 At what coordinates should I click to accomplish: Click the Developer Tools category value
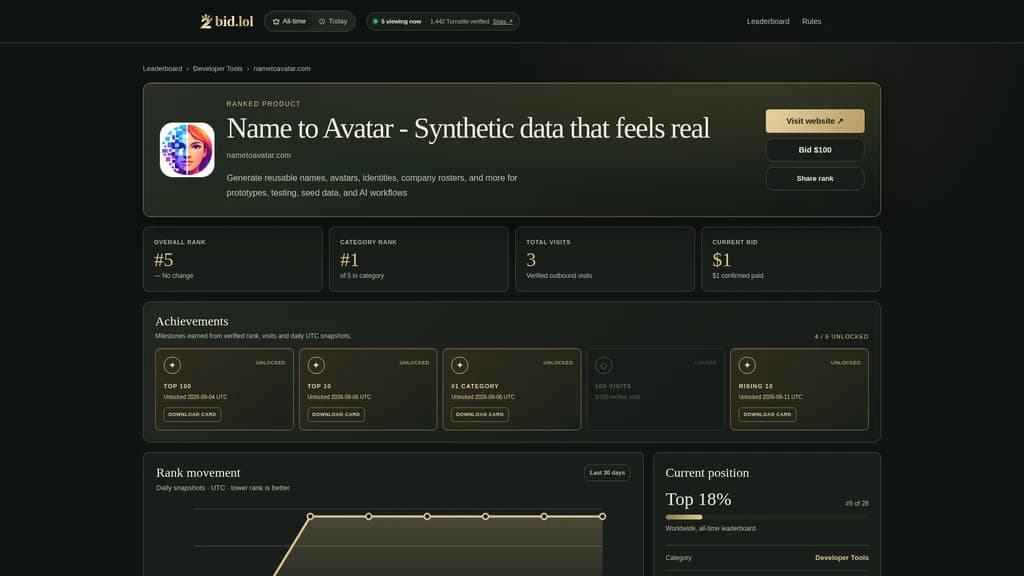(x=842, y=558)
